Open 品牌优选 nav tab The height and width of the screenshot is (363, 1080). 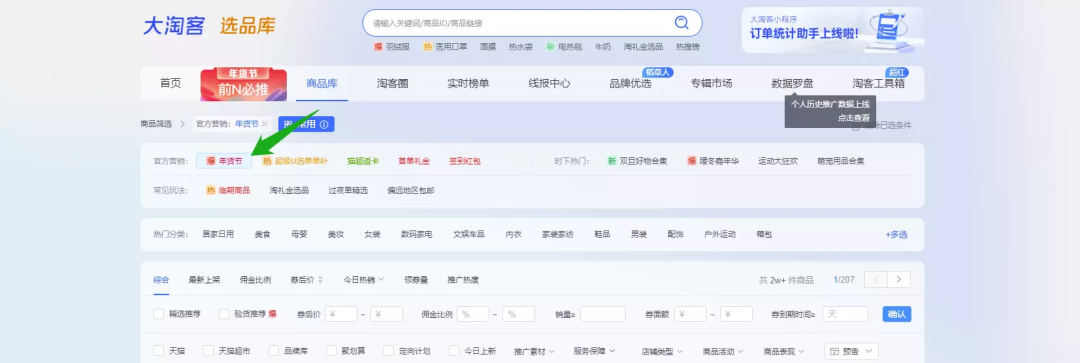click(x=630, y=83)
